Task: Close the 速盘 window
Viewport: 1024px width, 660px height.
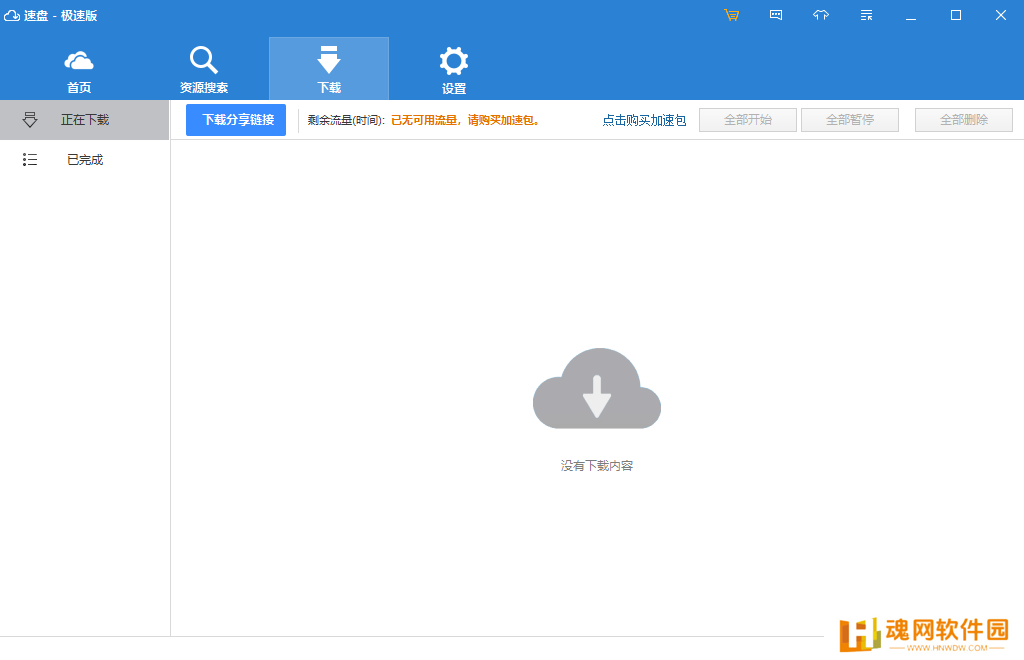Action: pyautogui.click(x=1000, y=15)
